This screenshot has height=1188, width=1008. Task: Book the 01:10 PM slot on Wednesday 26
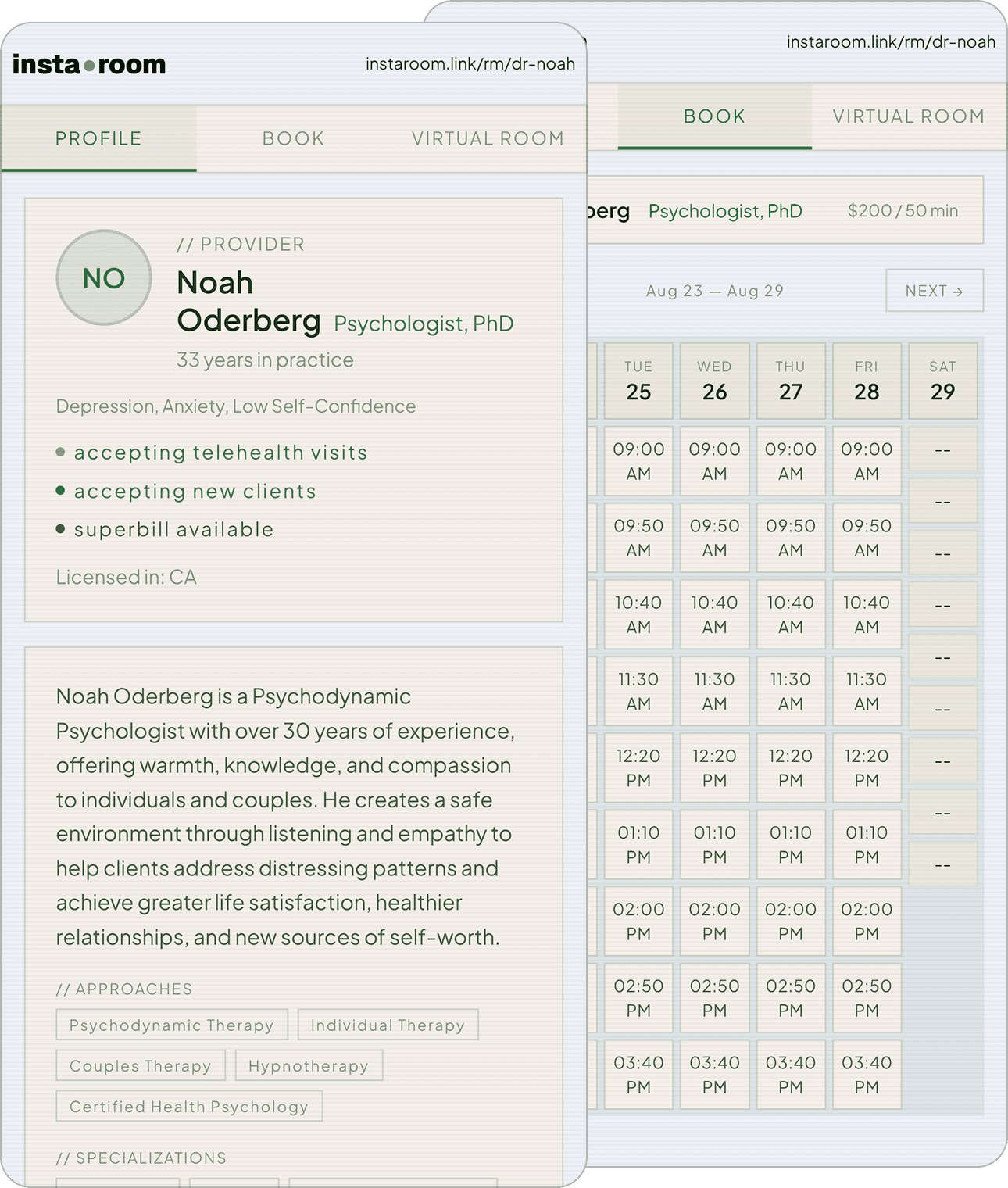(714, 844)
